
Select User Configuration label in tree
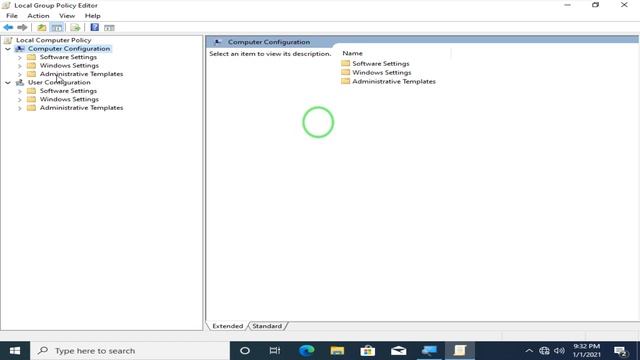(x=59, y=82)
